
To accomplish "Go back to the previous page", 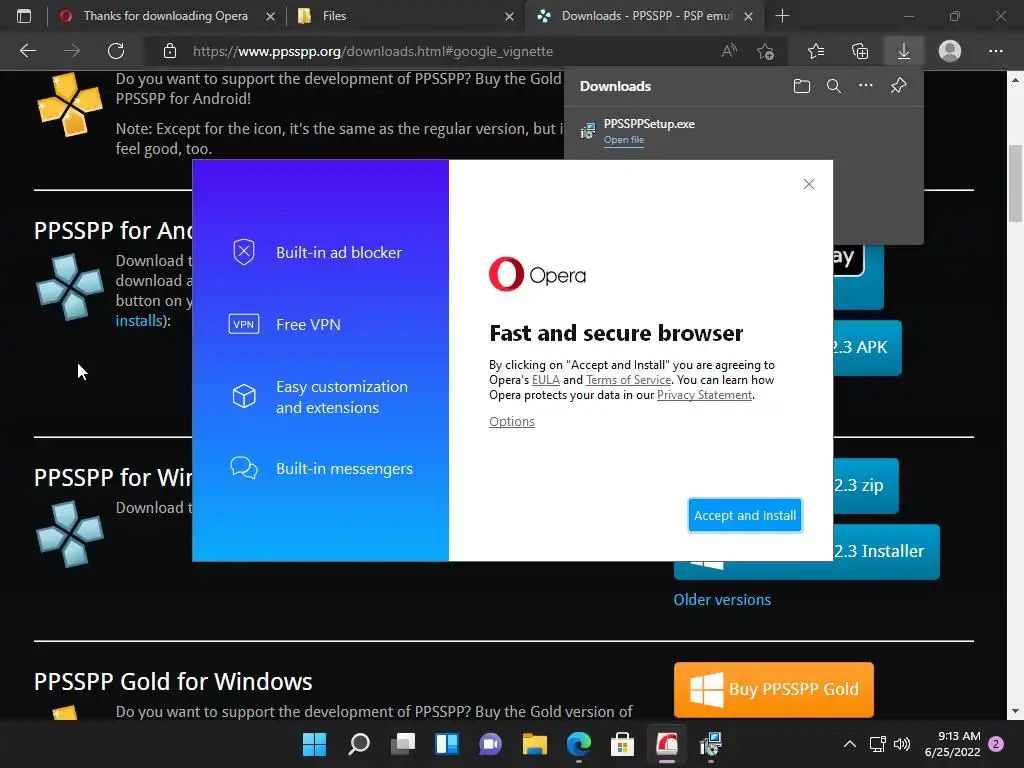I will [x=27, y=51].
